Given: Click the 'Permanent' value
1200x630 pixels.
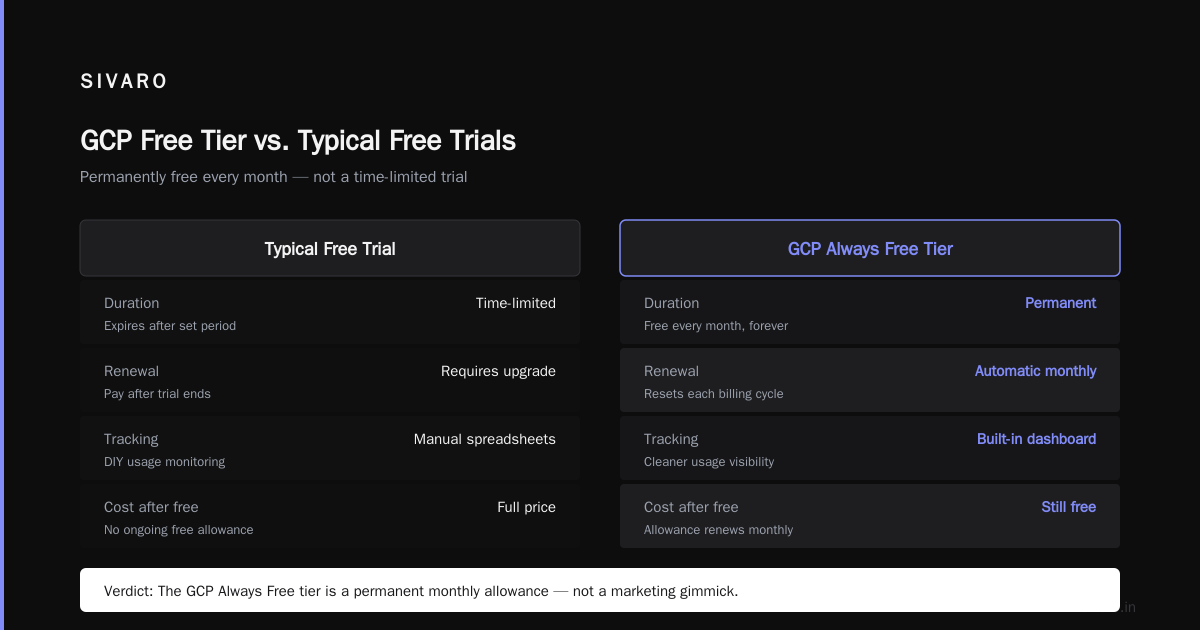Looking at the screenshot, I should click(x=1061, y=303).
